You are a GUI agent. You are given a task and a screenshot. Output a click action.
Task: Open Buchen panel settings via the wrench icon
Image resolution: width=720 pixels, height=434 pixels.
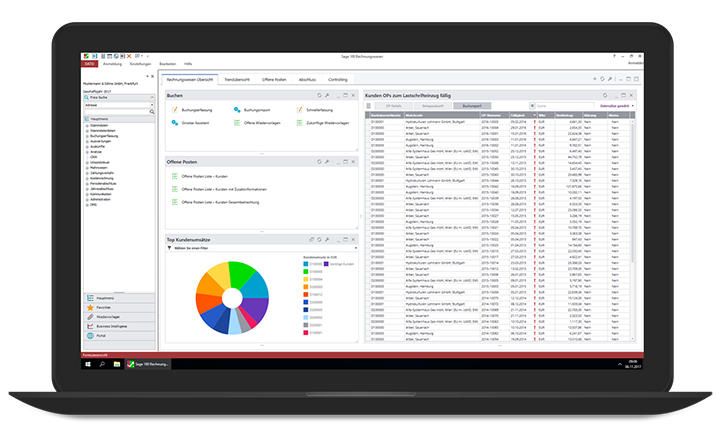[327, 96]
